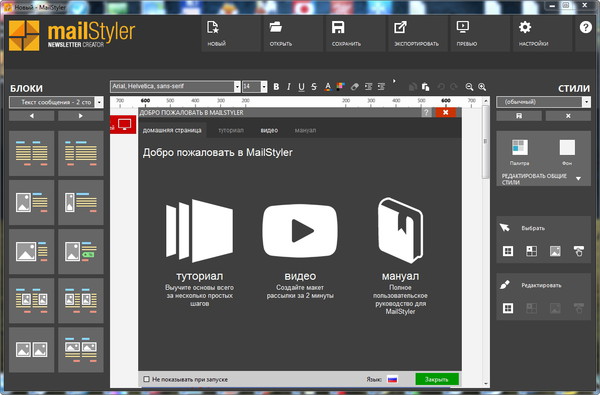This screenshot has width=600, height=395.
Task: Open the multicolor palette tool
Action: [341, 87]
